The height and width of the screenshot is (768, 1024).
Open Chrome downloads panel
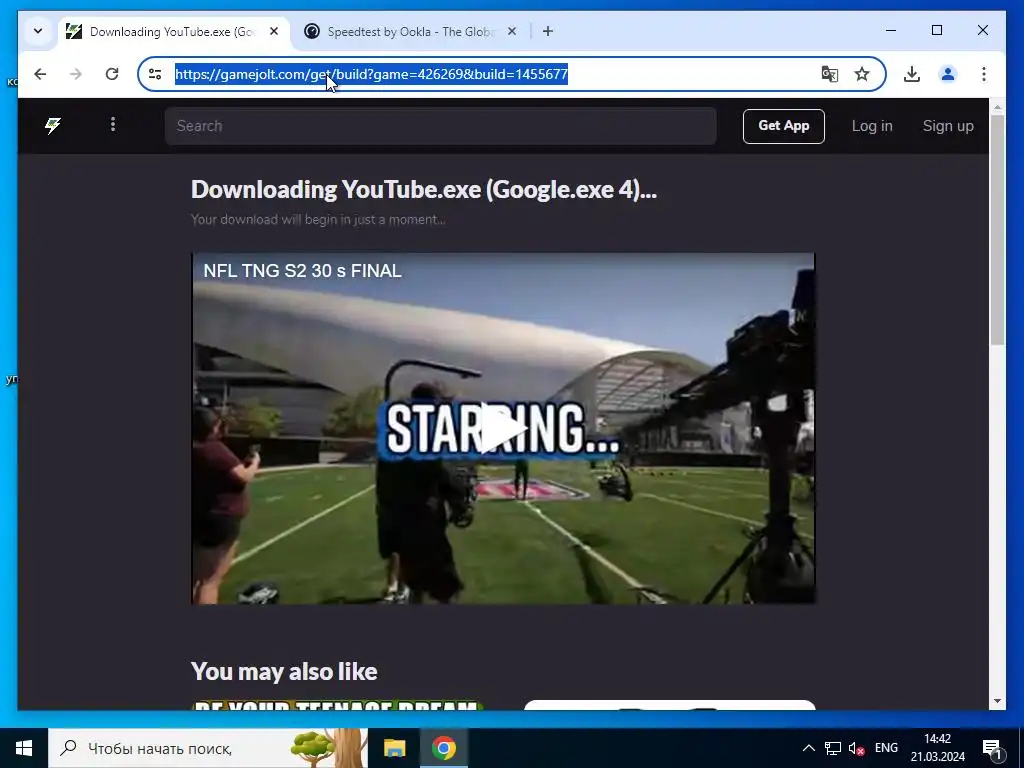tap(912, 74)
